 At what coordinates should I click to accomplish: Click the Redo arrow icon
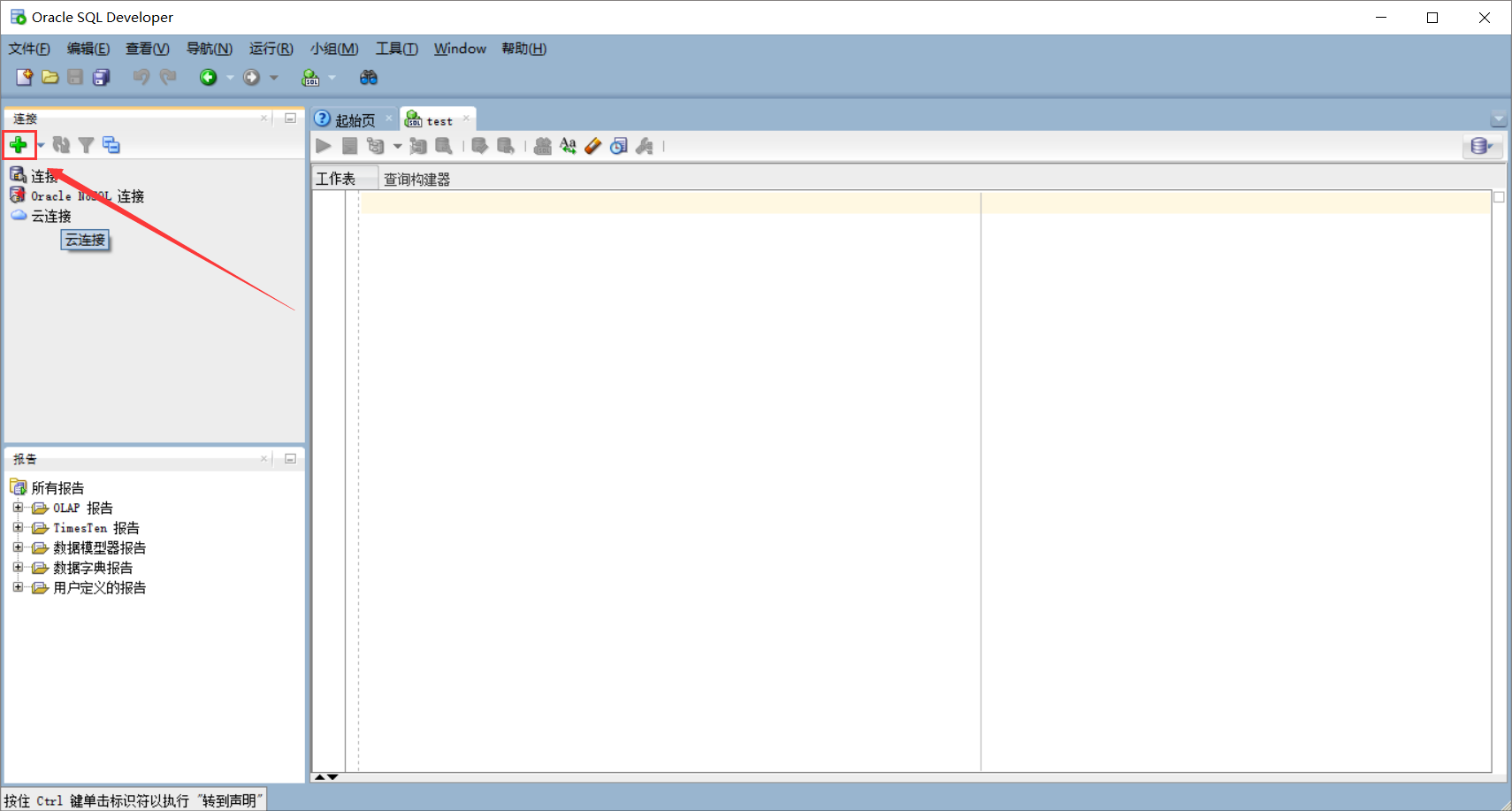tap(168, 77)
